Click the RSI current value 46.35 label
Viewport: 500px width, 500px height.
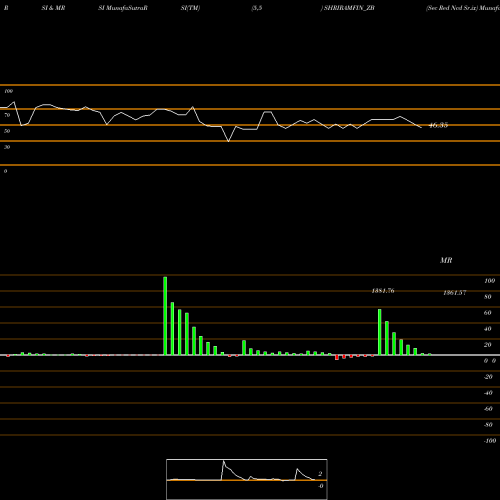coord(438,125)
